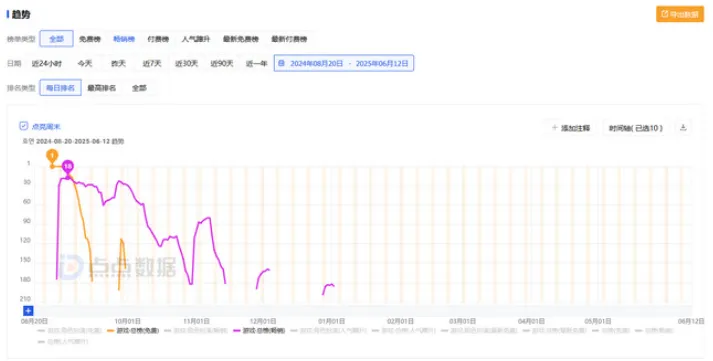This screenshot has width=713, height=361.
Task: Choose the 近24小时 date range
Action: tap(47, 64)
